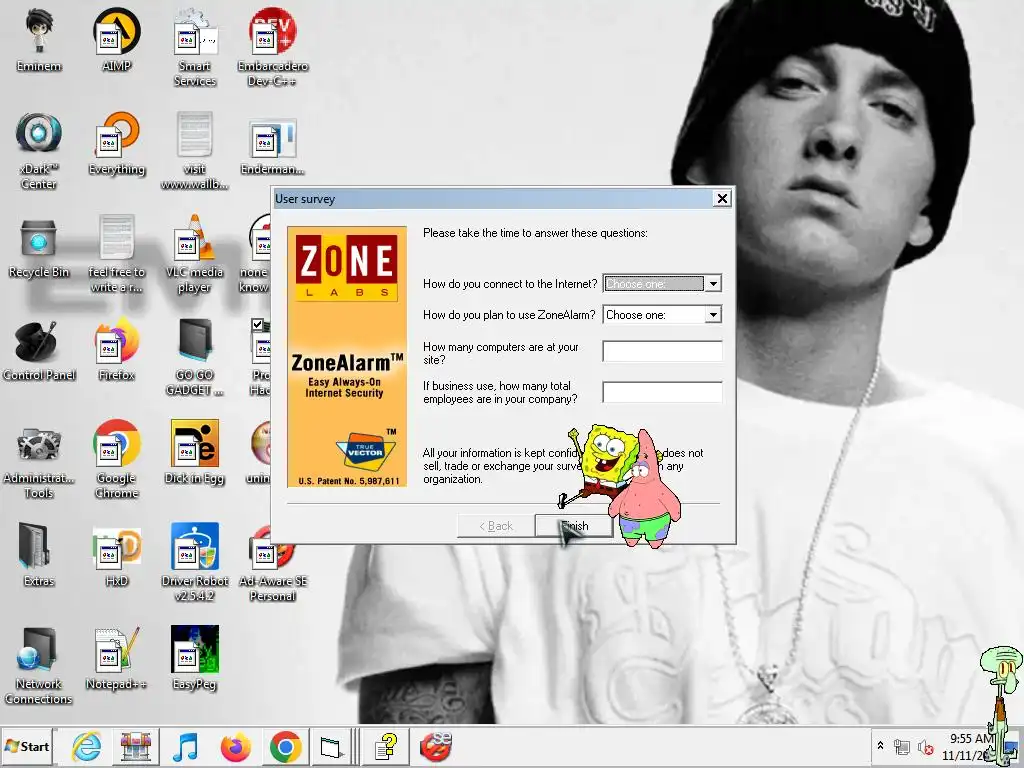
Task: Open Control Panel desktop icon
Action: [x=39, y=350]
